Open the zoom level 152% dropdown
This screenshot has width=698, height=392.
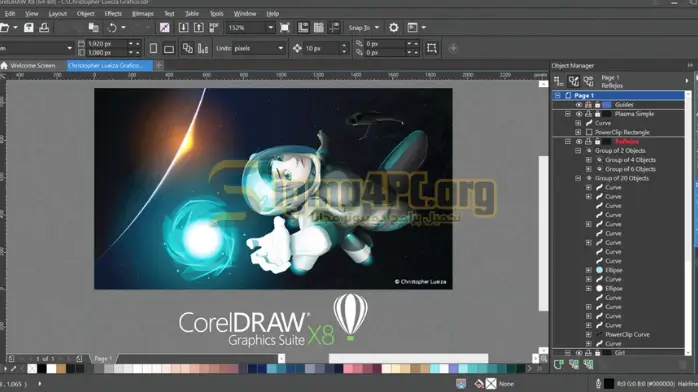pyautogui.click(x=270, y=28)
